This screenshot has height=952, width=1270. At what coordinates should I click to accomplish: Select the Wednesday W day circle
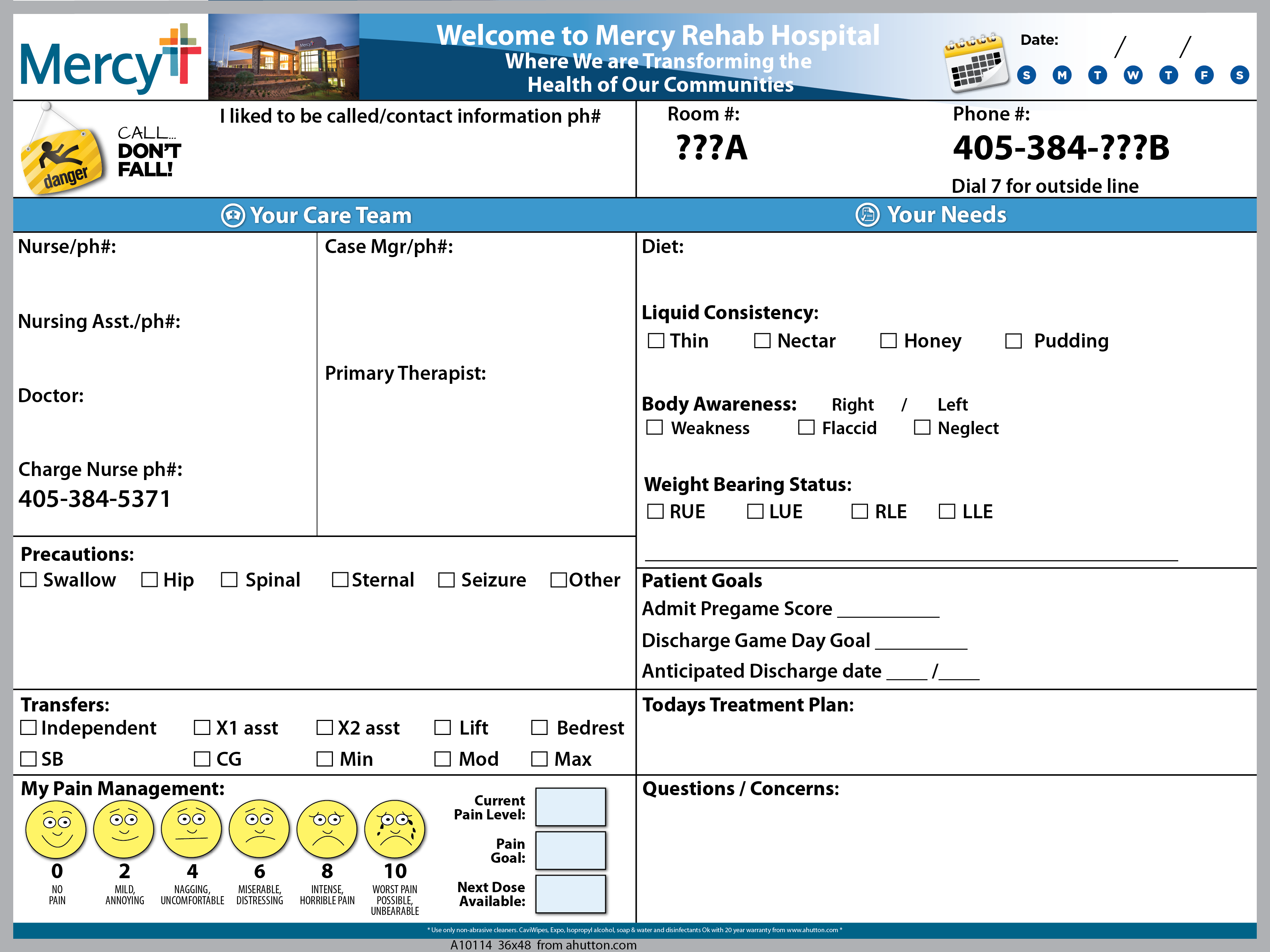[x=1133, y=75]
